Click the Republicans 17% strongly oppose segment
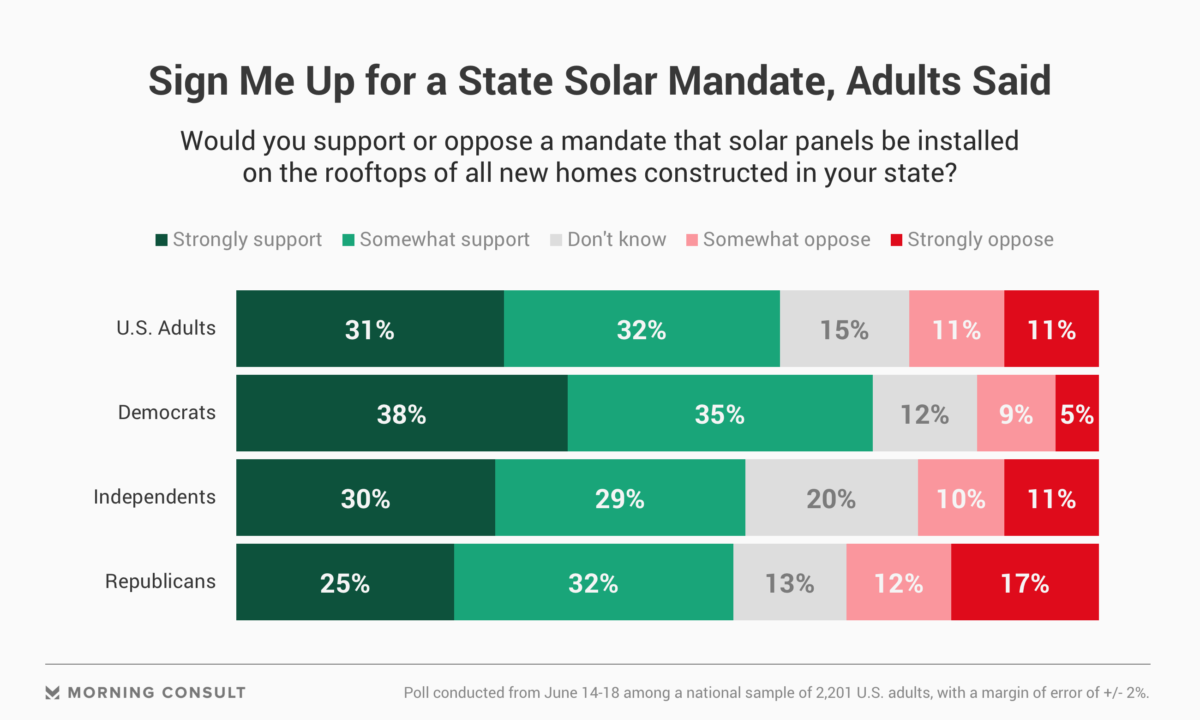Viewport: 1200px width, 720px height. 1025,582
